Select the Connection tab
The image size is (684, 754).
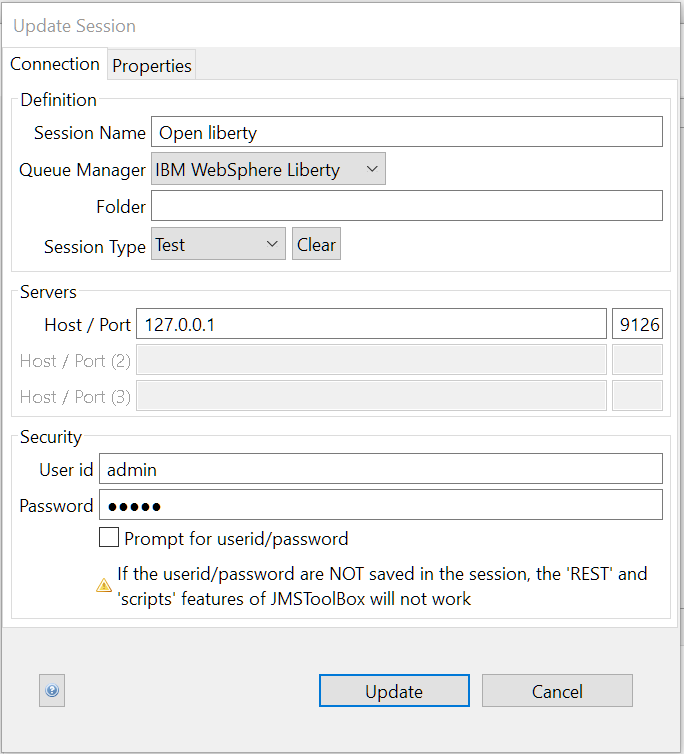click(x=55, y=64)
